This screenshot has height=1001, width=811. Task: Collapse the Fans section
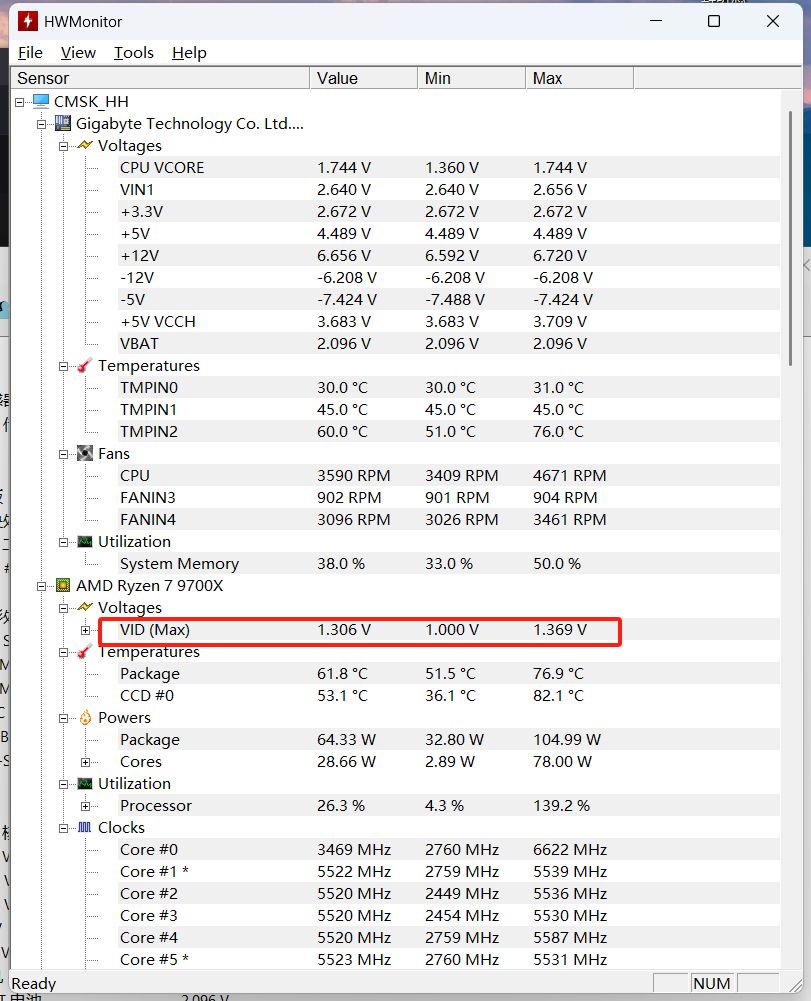62,453
